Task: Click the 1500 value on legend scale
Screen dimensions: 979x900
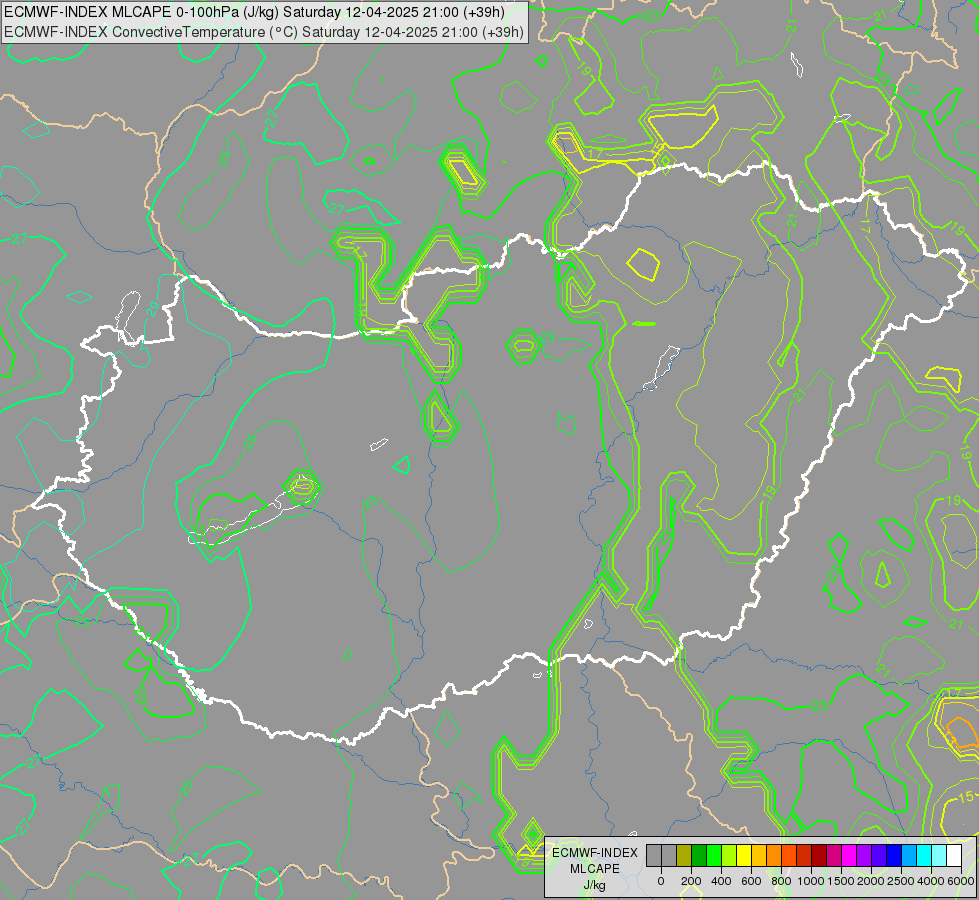Action: [841, 881]
